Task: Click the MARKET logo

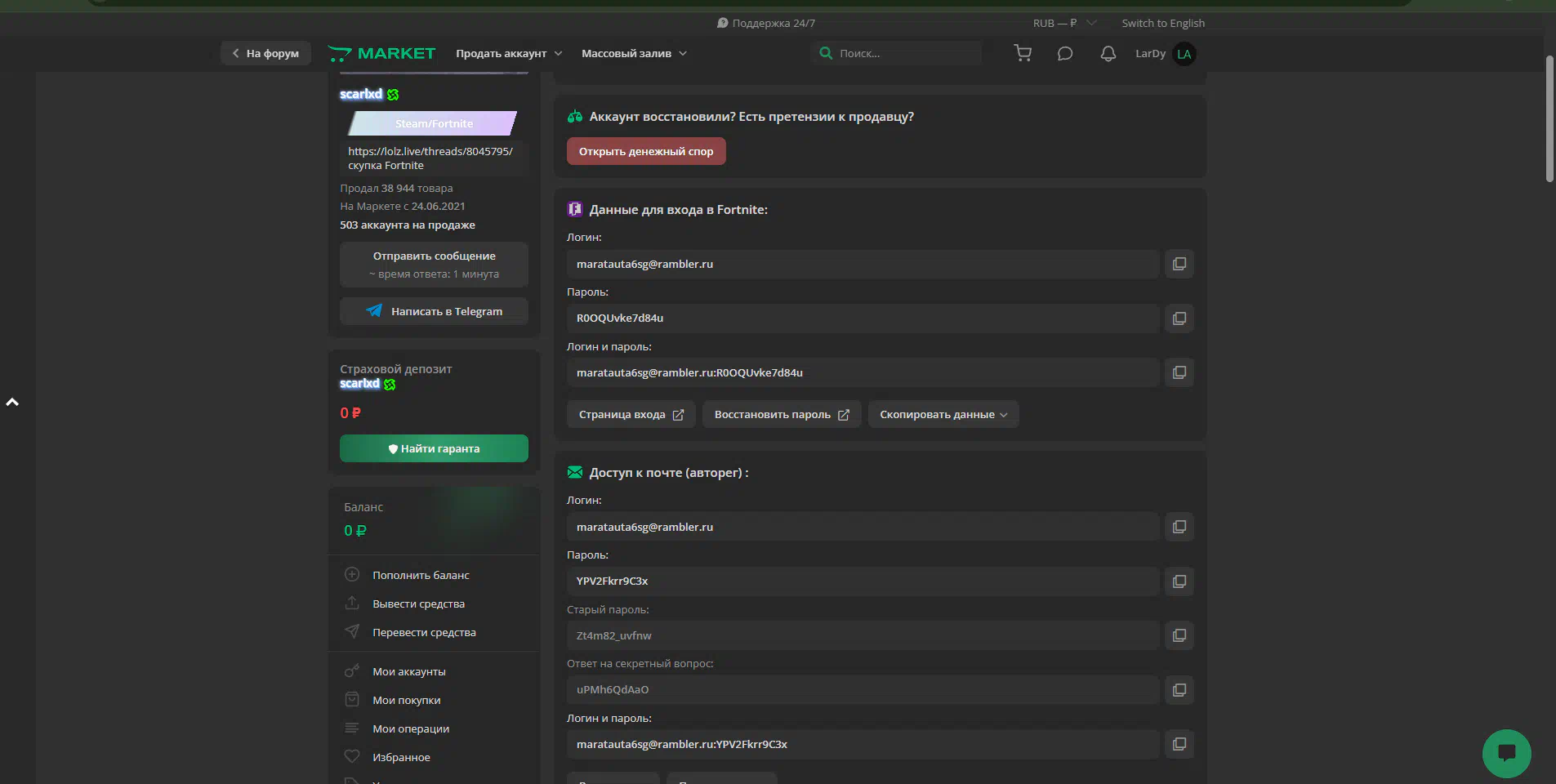Action: coord(382,53)
